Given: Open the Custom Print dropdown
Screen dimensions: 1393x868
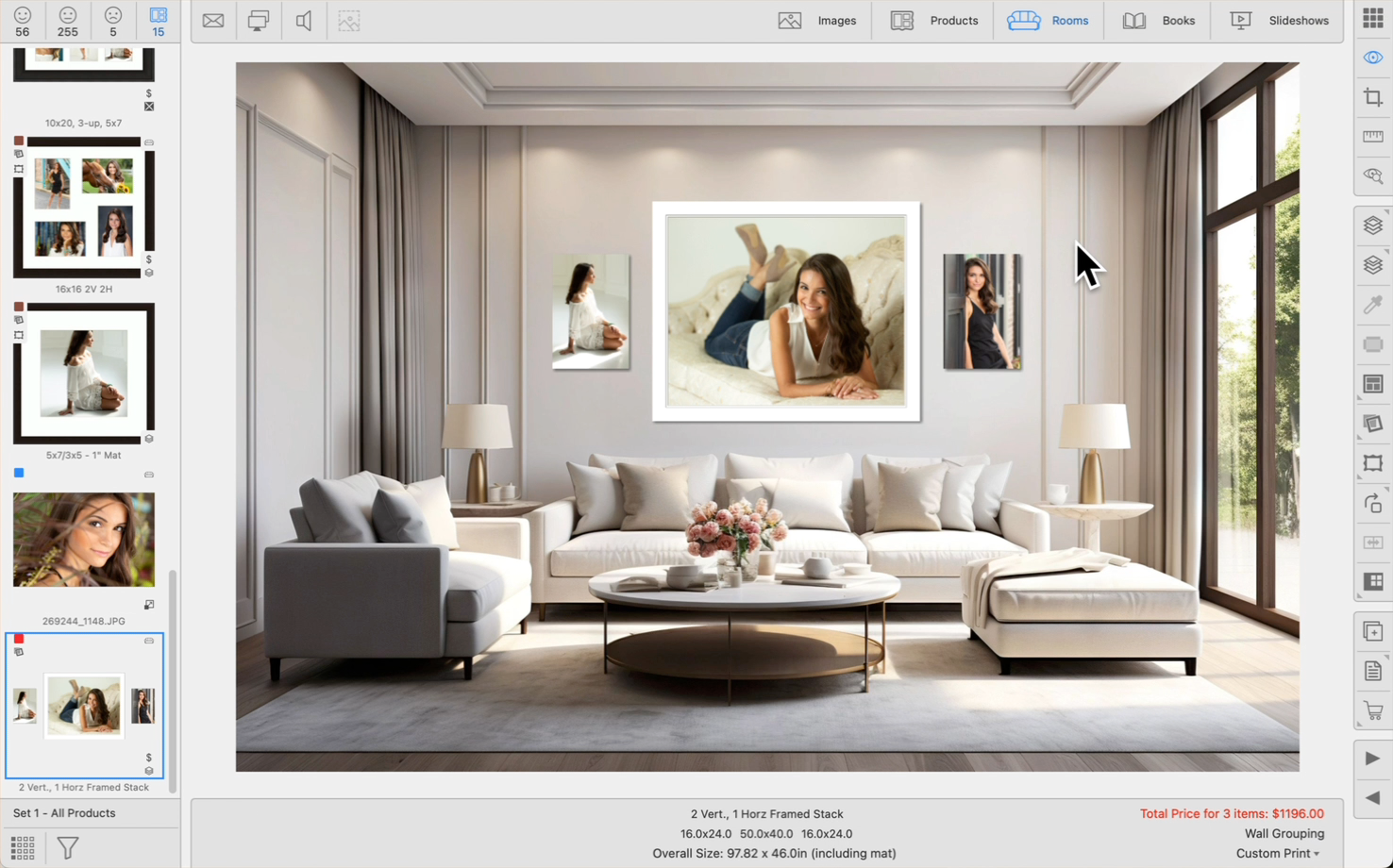Looking at the screenshot, I should click(x=1278, y=853).
